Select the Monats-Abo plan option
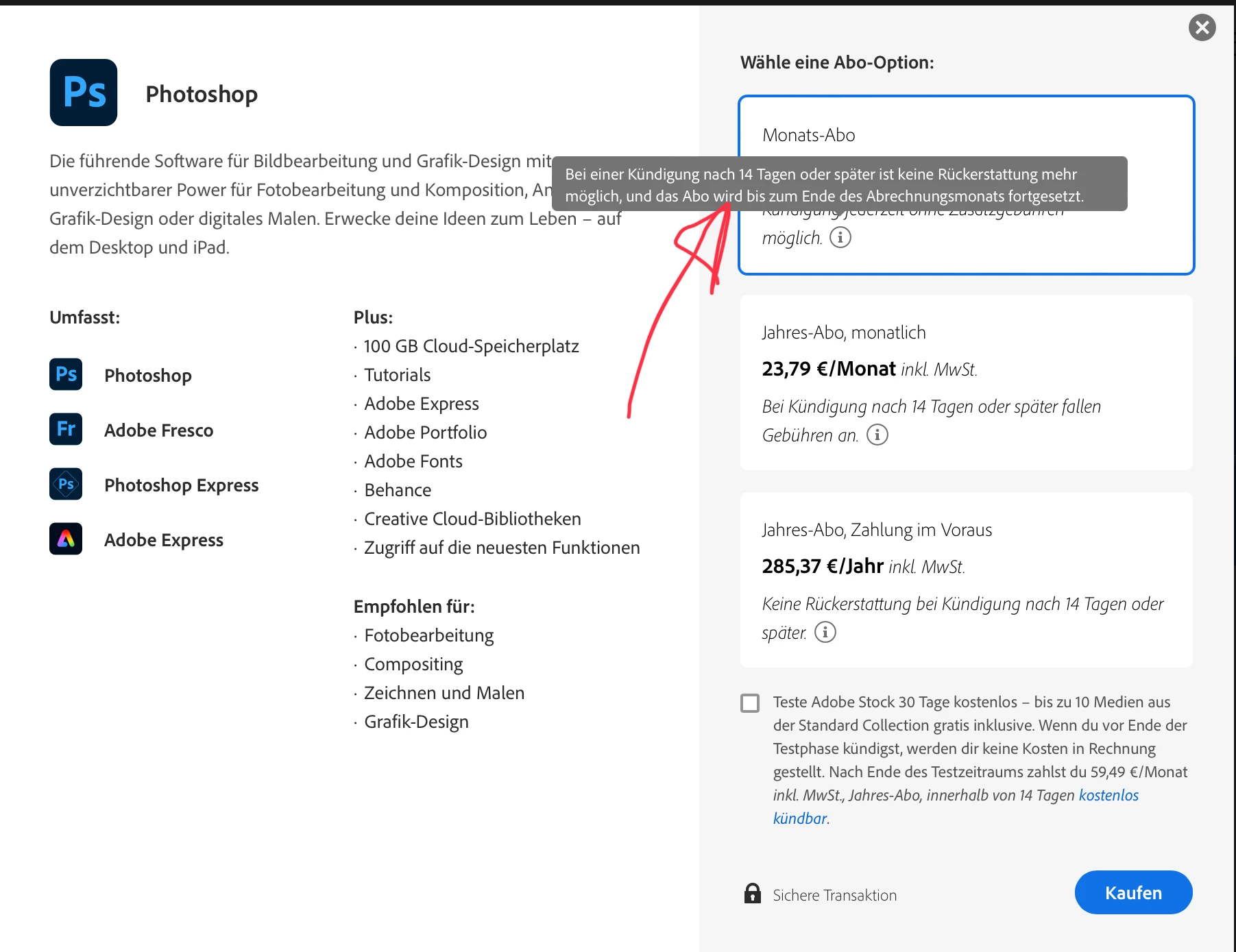Image resolution: width=1236 pixels, height=952 pixels. [967, 185]
